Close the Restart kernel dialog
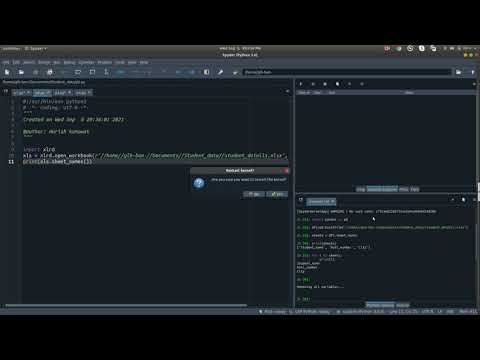This screenshot has height=360, width=480. (x=286, y=171)
